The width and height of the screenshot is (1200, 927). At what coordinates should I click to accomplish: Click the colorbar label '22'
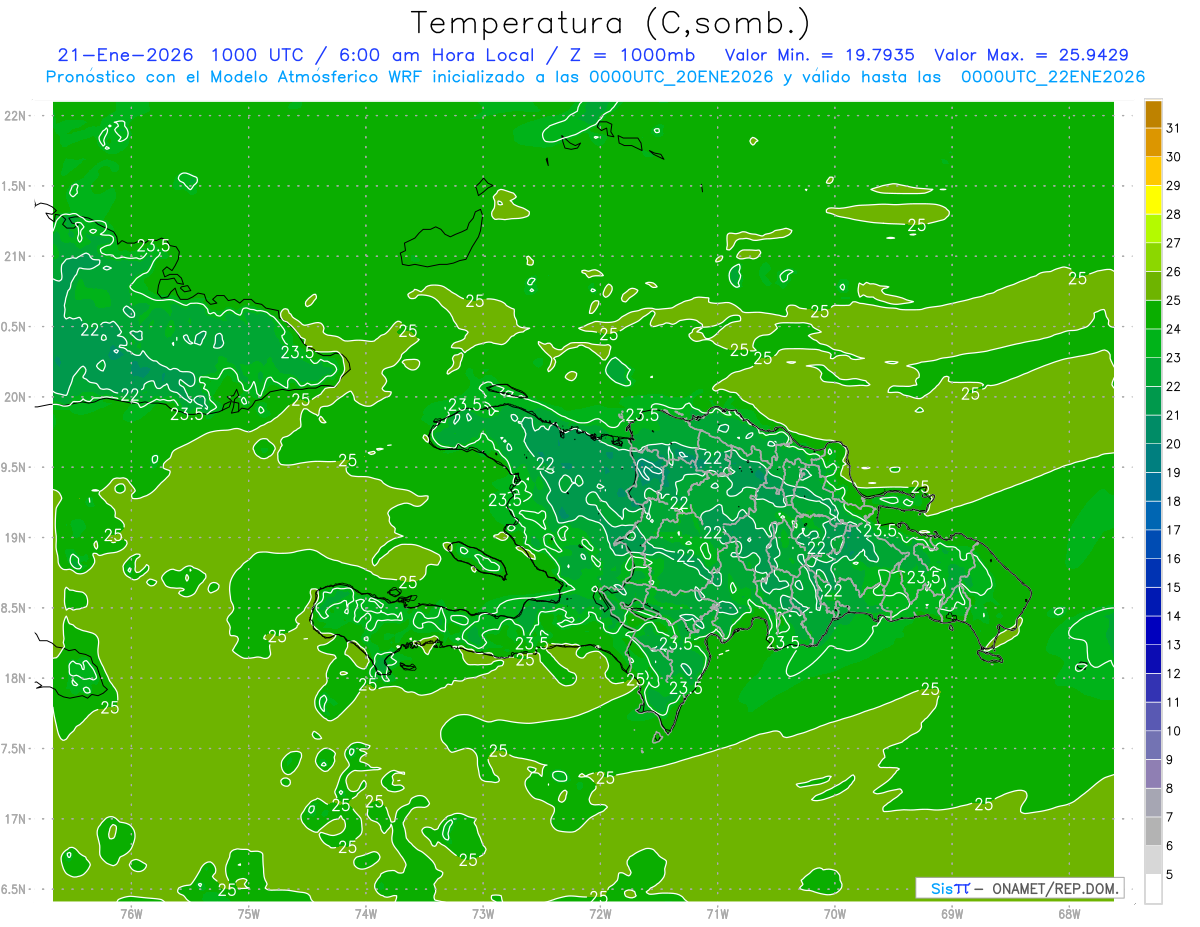coord(1174,387)
